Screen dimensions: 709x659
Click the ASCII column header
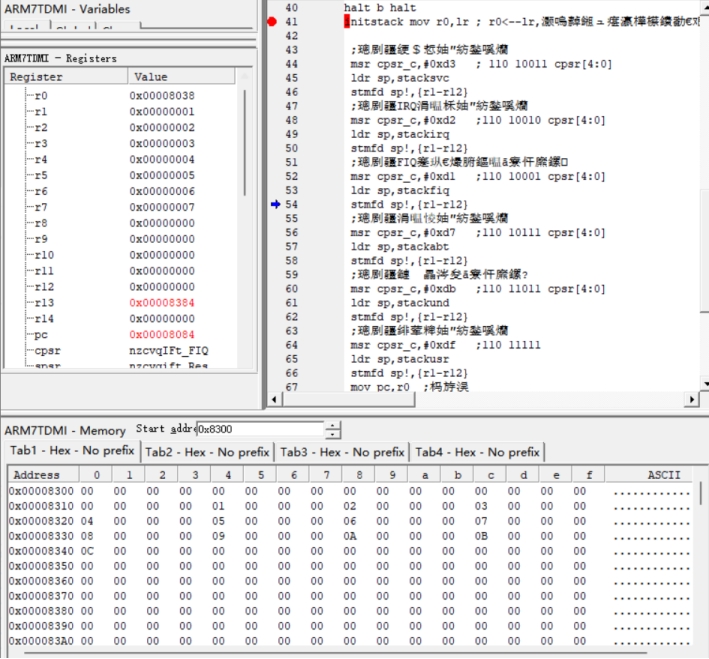[648, 474]
